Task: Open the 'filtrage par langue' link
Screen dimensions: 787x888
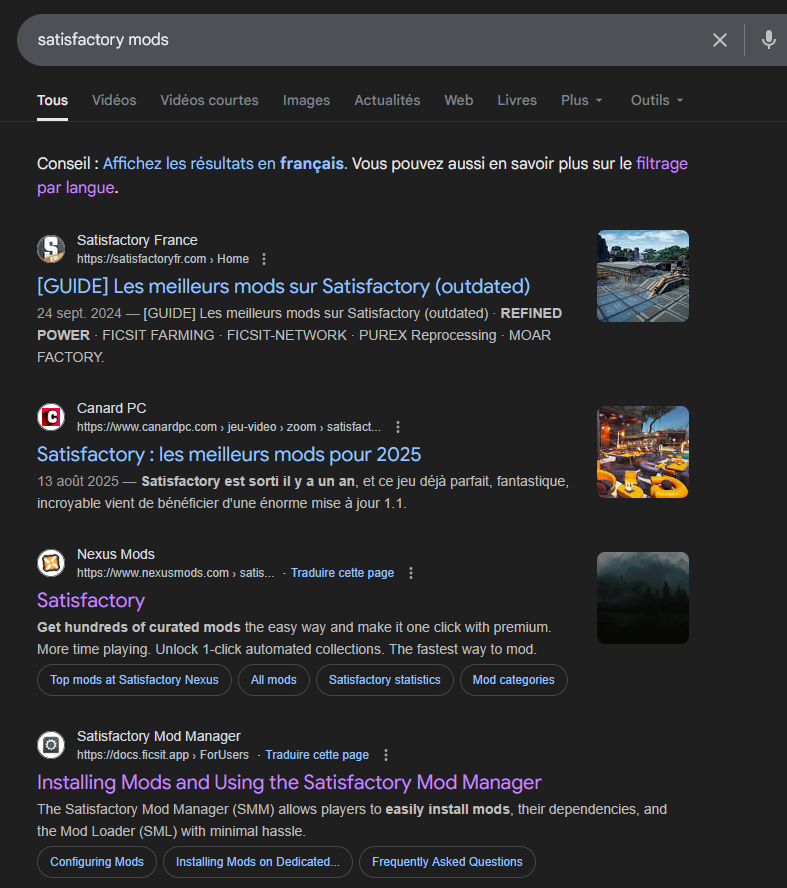Action: click(x=662, y=164)
